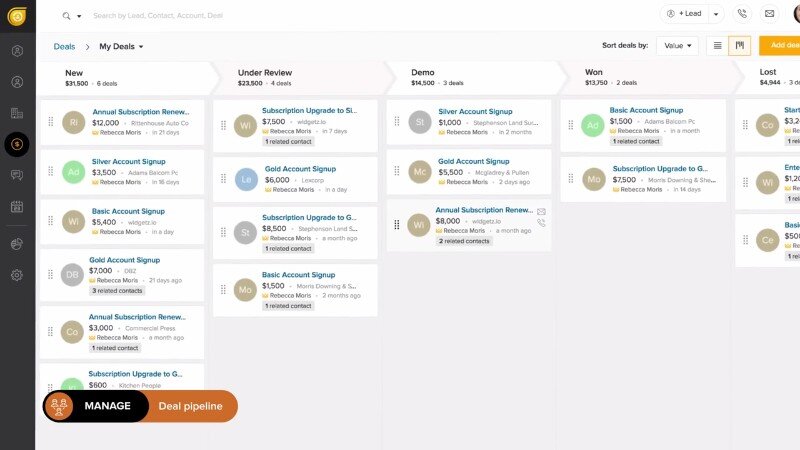Click the Deals breadcrumb link
This screenshot has height=450, width=800.
click(64, 47)
